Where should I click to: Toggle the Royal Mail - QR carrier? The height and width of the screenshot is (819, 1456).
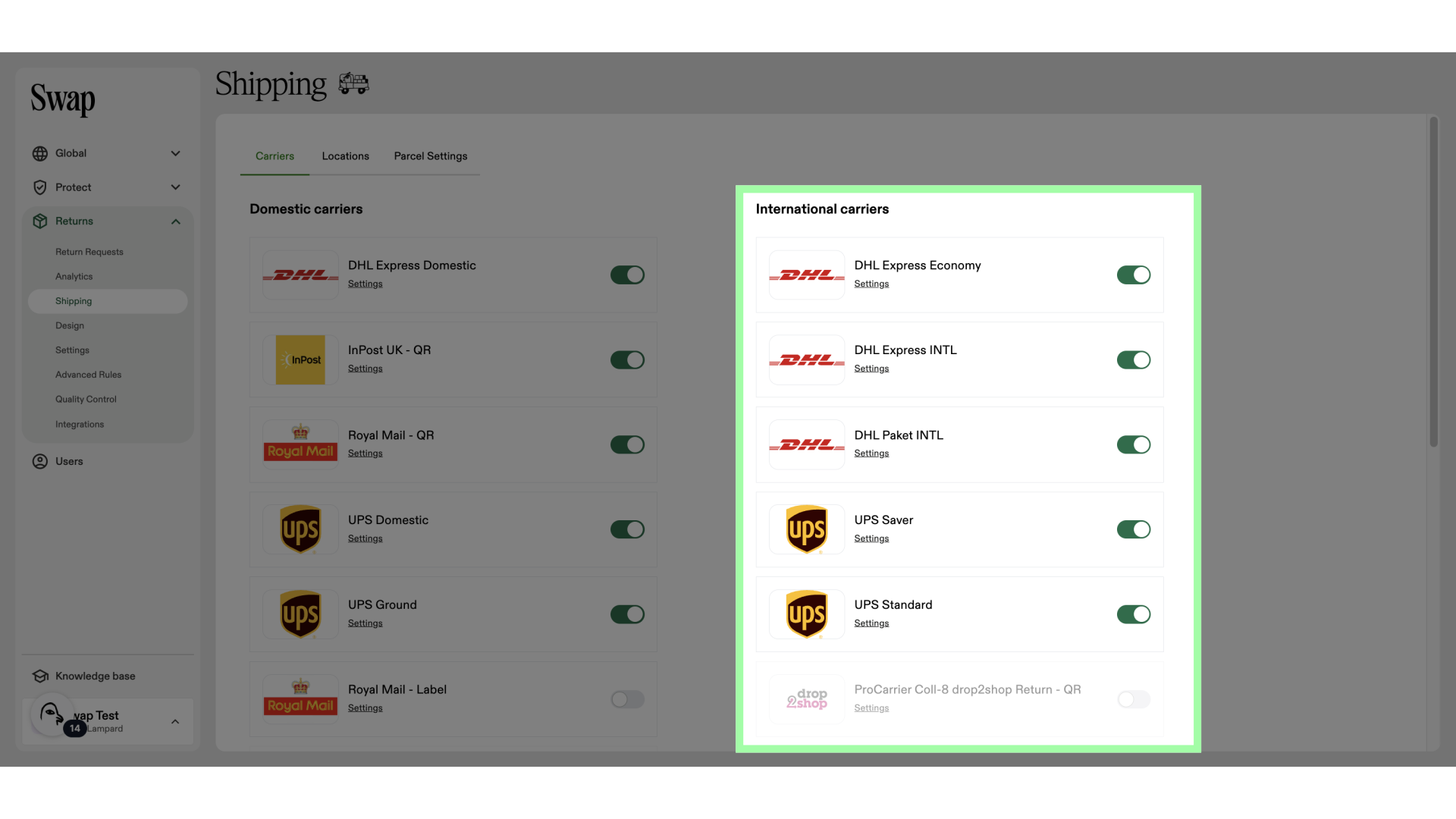pyautogui.click(x=627, y=444)
